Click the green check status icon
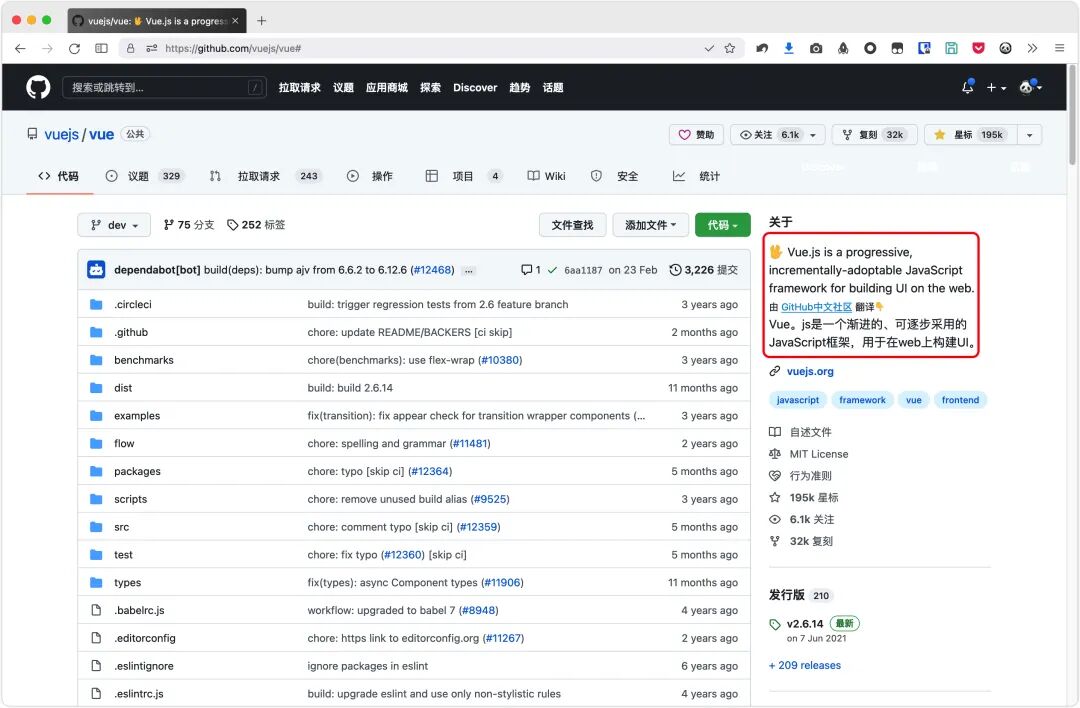The width and height of the screenshot is (1080, 708). point(552,270)
